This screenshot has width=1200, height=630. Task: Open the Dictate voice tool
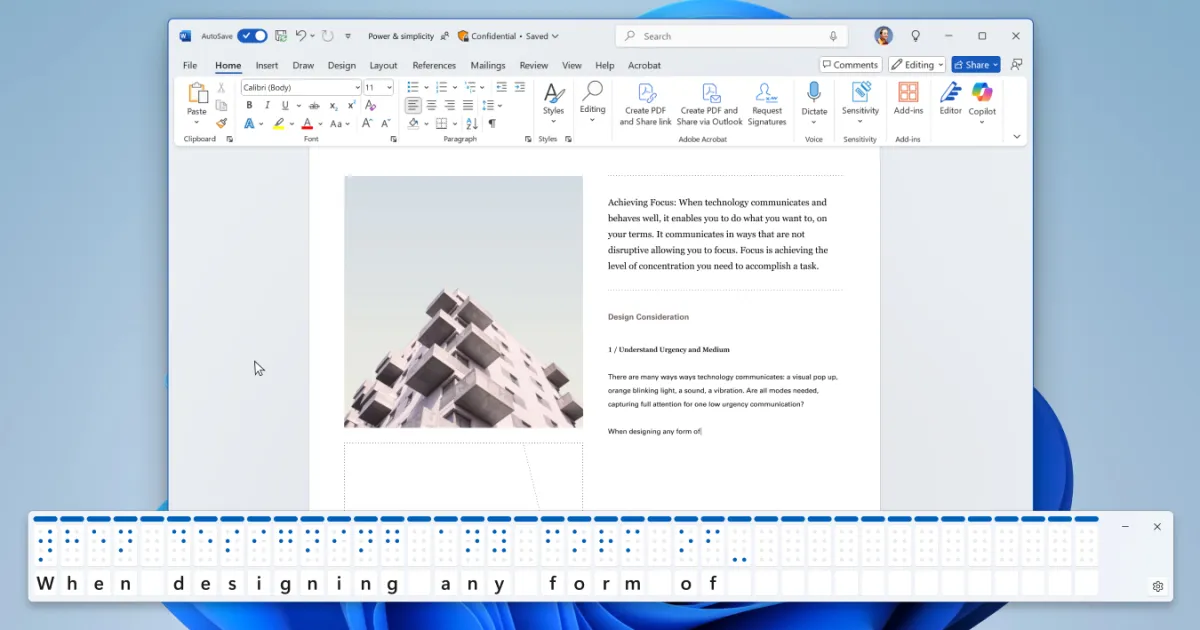(813, 100)
